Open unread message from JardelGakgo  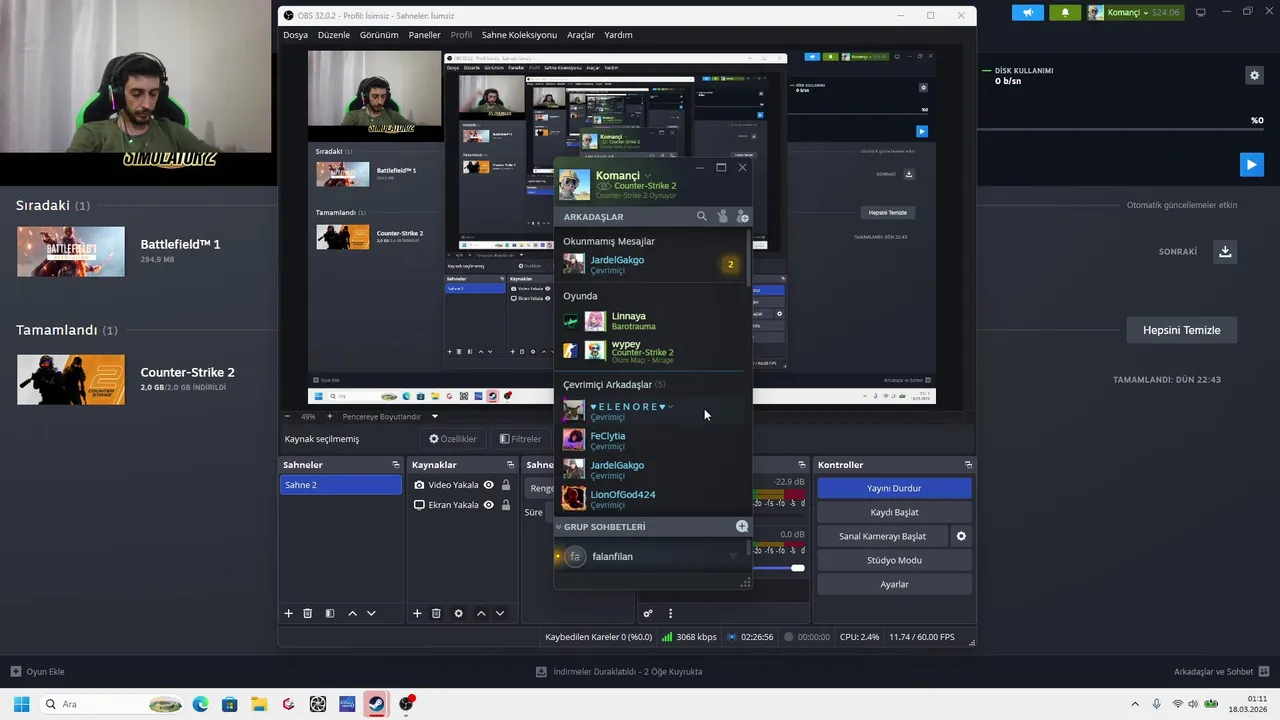click(651, 264)
